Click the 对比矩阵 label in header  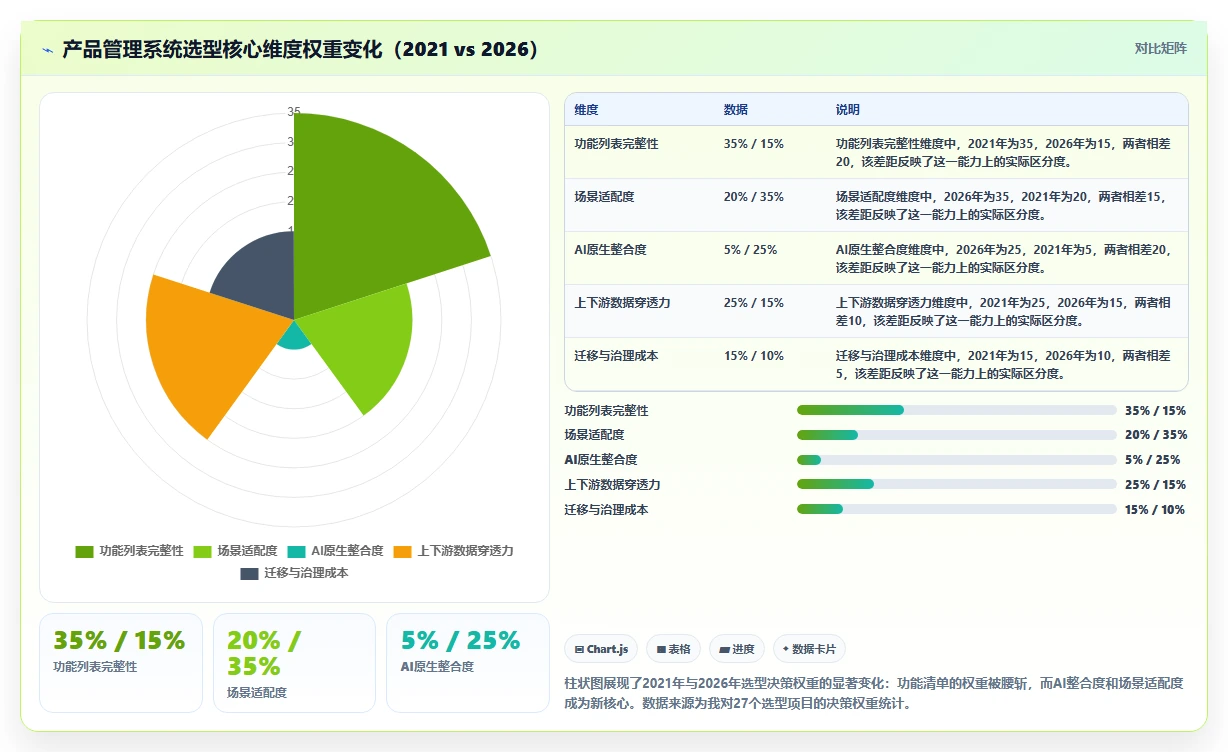1161,48
